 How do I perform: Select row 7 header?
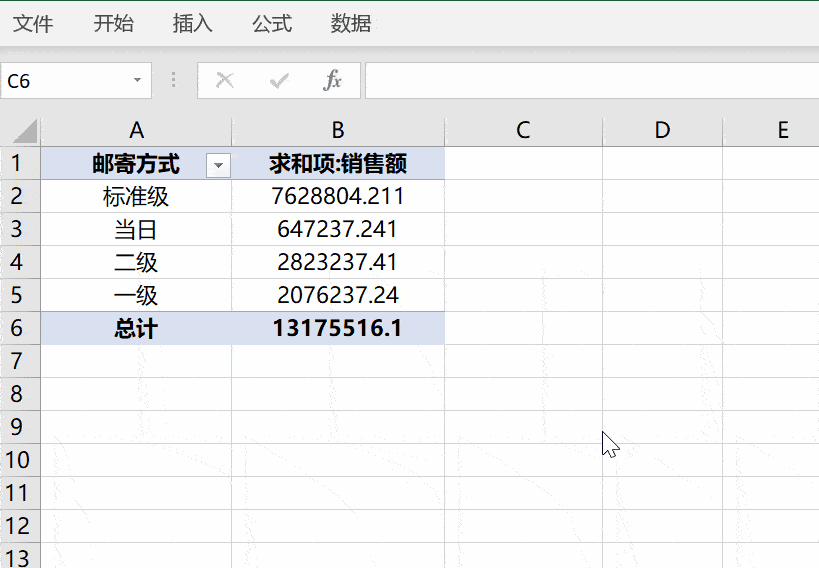click(20, 361)
